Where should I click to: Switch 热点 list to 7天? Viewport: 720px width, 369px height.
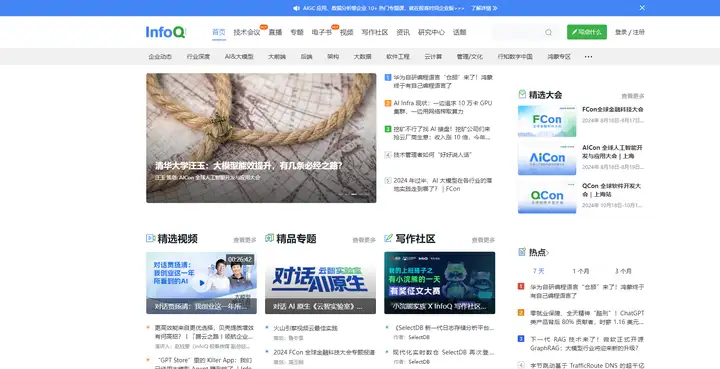538,271
